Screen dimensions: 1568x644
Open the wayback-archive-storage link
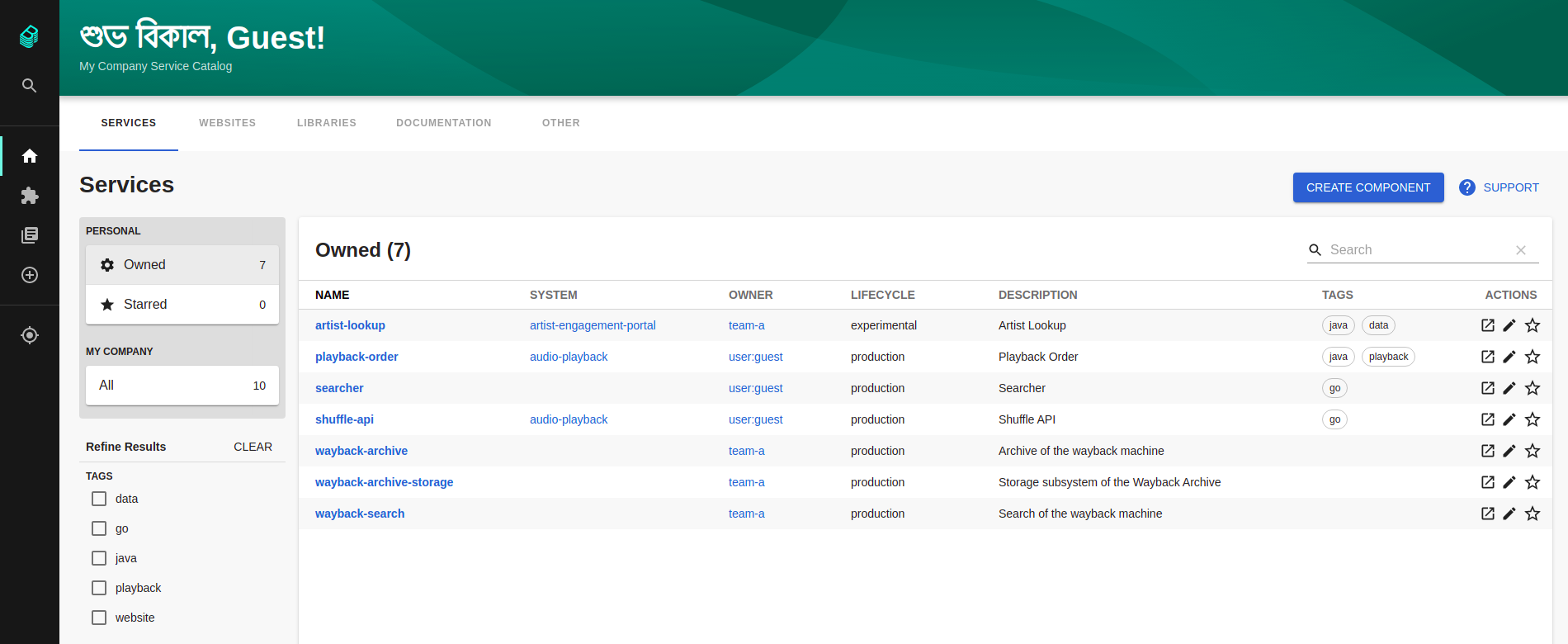point(384,482)
